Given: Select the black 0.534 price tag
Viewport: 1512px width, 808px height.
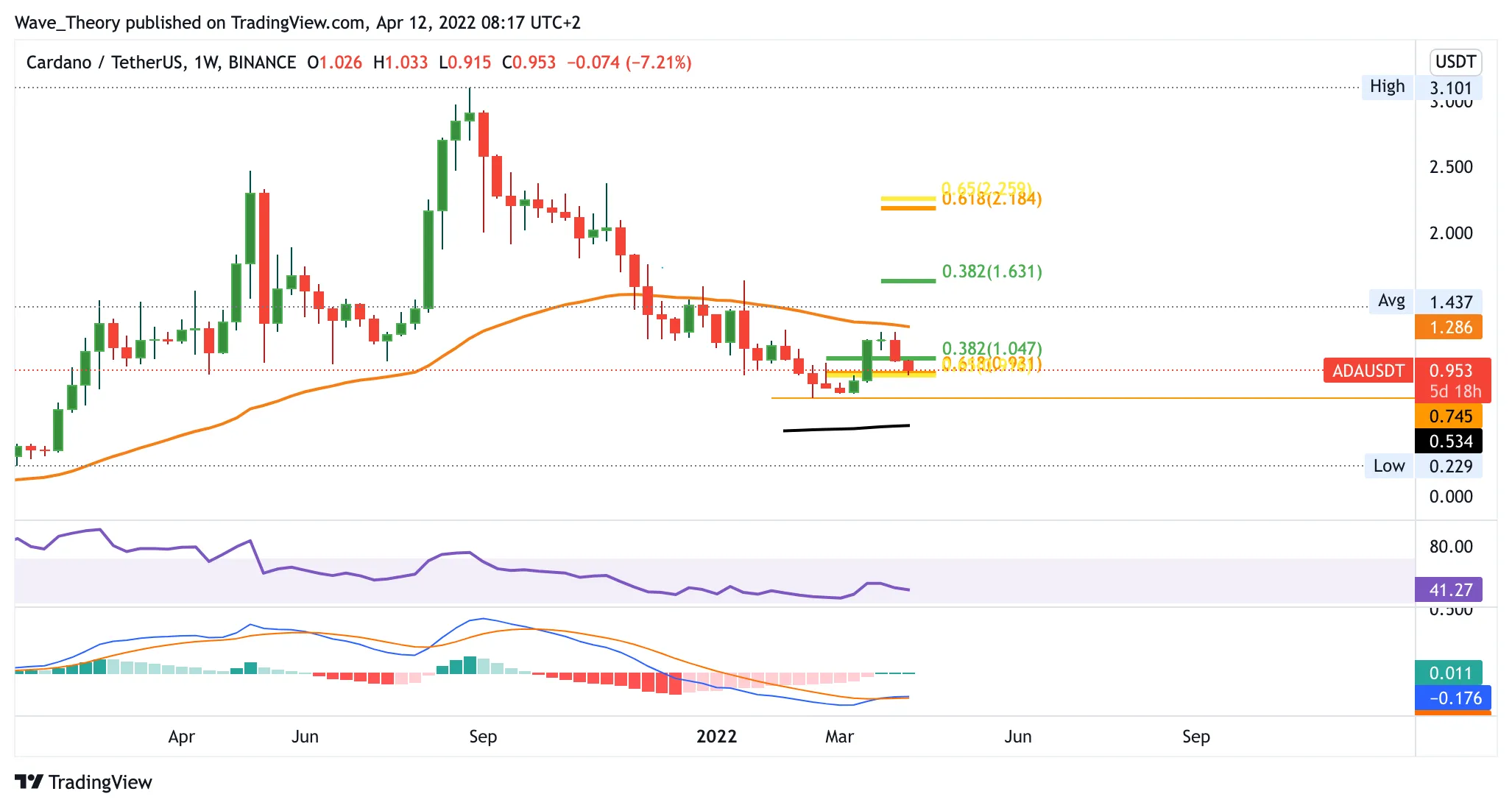Looking at the screenshot, I should (1449, 441).
